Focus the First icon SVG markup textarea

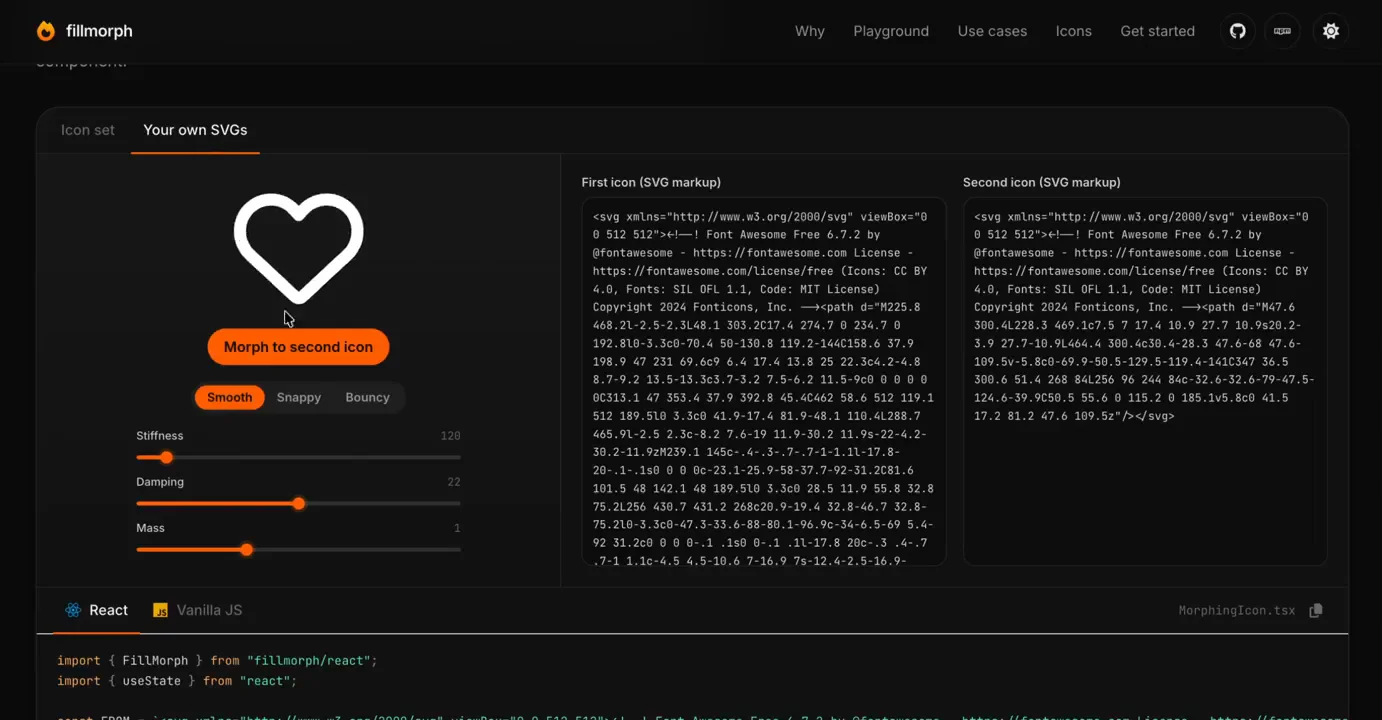(x=764, y=382)
